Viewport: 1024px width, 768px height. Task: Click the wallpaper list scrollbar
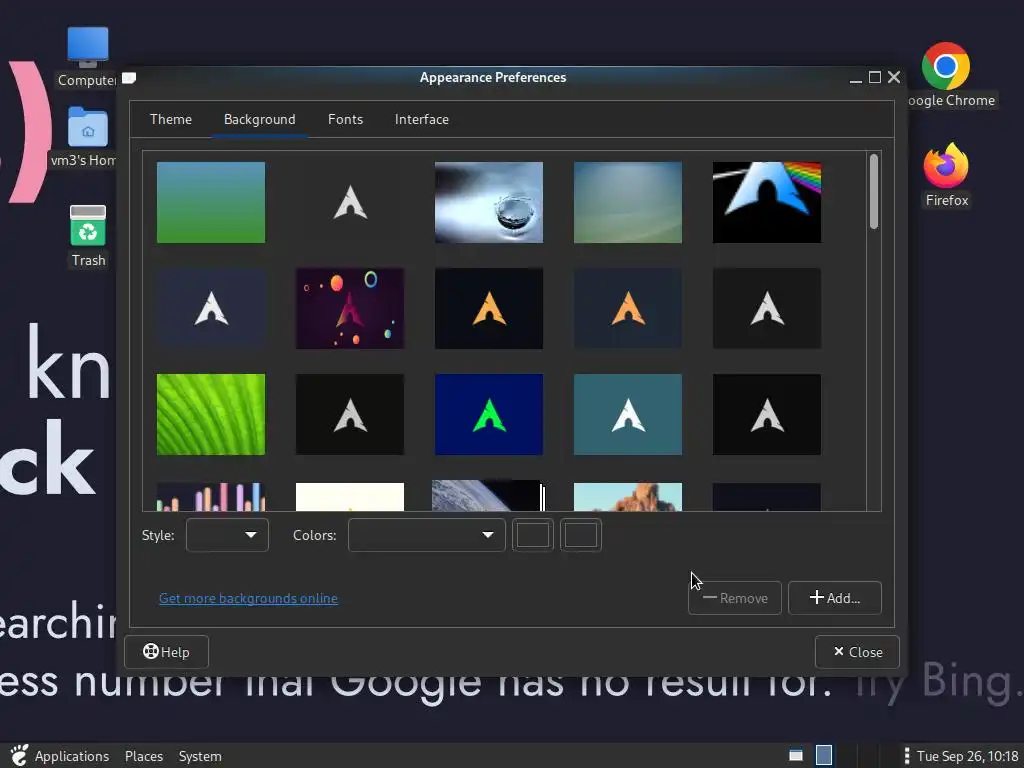click(874, 191)
